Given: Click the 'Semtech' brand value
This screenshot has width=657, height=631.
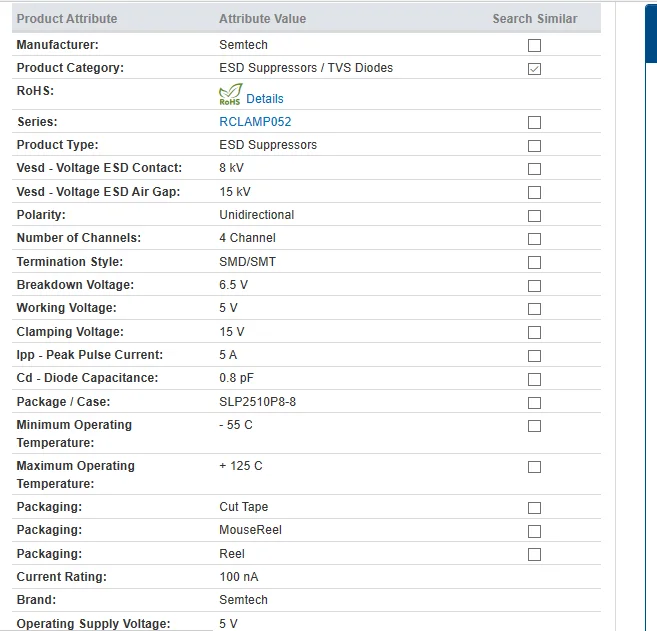Looking at the screenshot, I should pos(243,600).
